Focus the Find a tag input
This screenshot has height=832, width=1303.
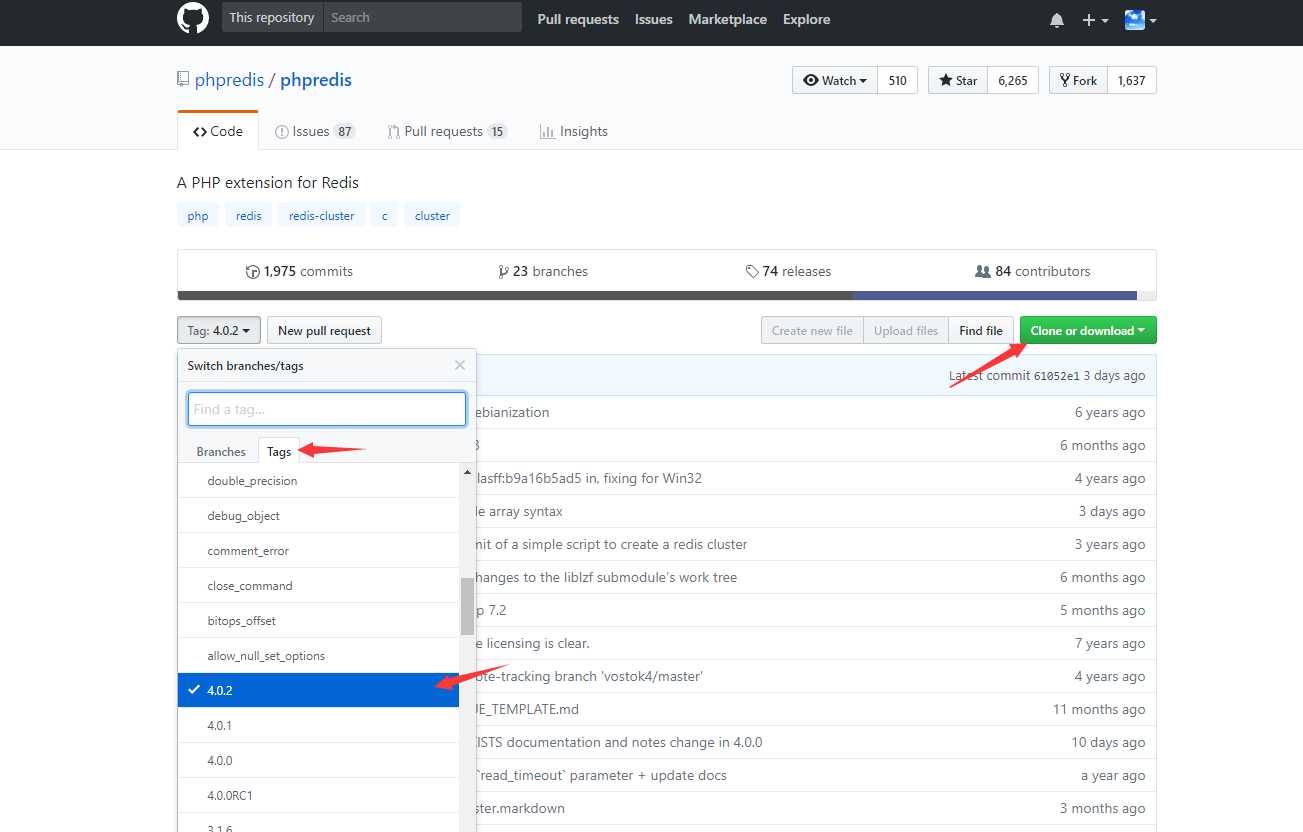coord(327,409)
